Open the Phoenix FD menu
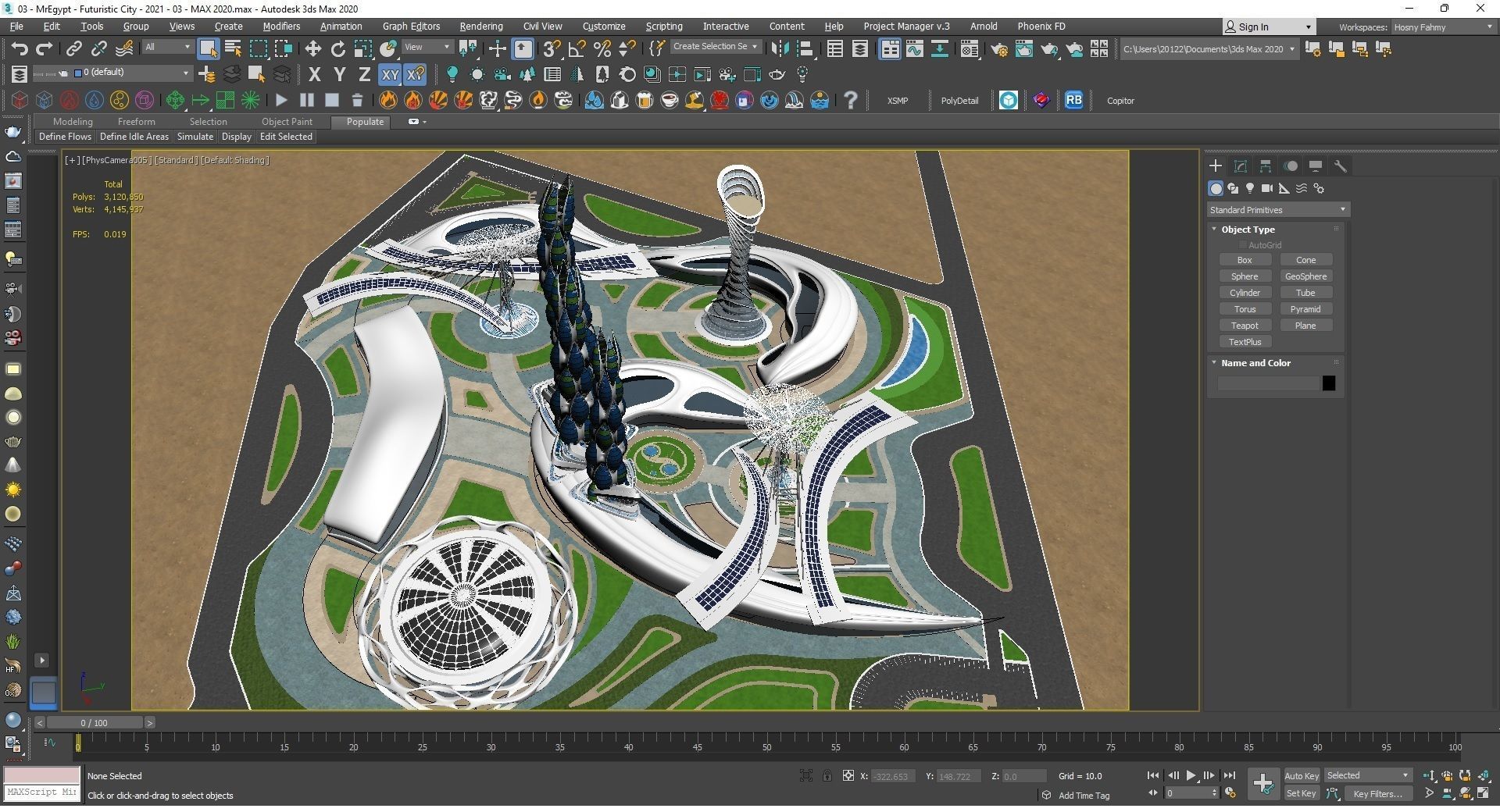 (x=1041, y=27)
